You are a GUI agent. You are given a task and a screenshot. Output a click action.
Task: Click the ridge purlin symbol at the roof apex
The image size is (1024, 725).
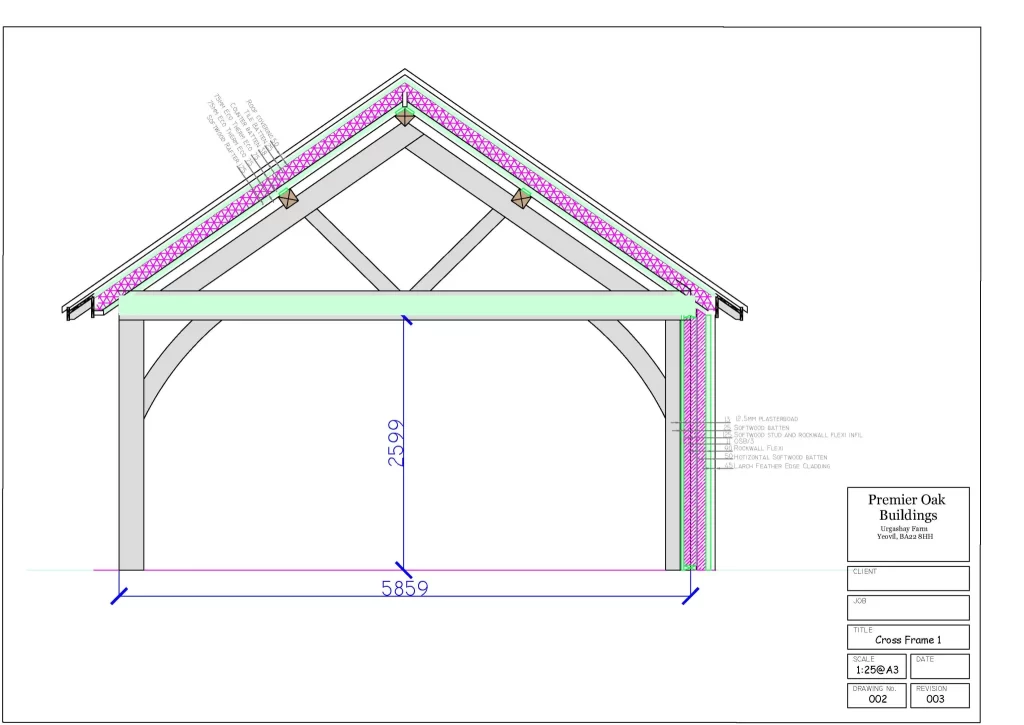(403, 115)
